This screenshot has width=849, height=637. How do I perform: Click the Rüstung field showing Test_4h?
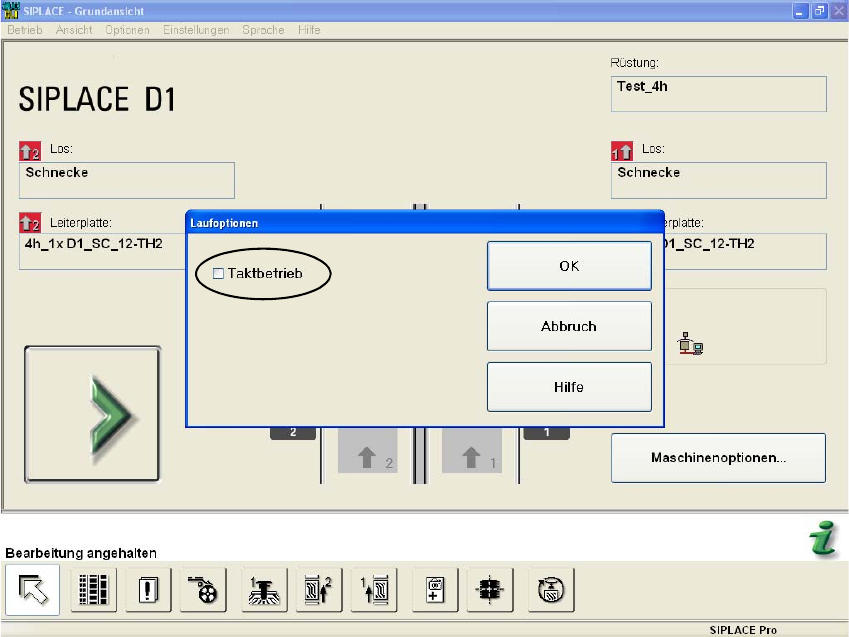coord(719,94)
